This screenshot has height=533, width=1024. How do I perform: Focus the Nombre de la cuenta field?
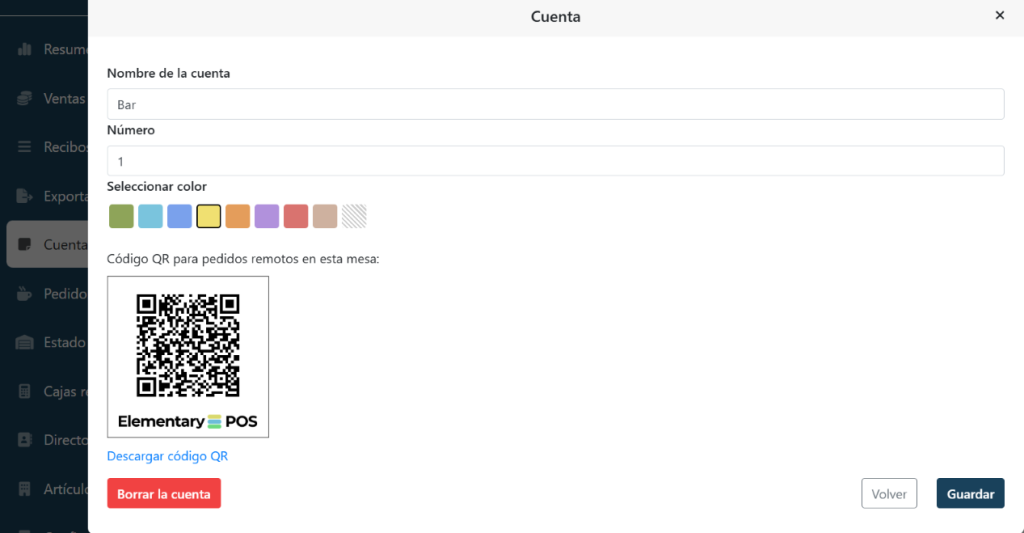(x=556, y=104)
